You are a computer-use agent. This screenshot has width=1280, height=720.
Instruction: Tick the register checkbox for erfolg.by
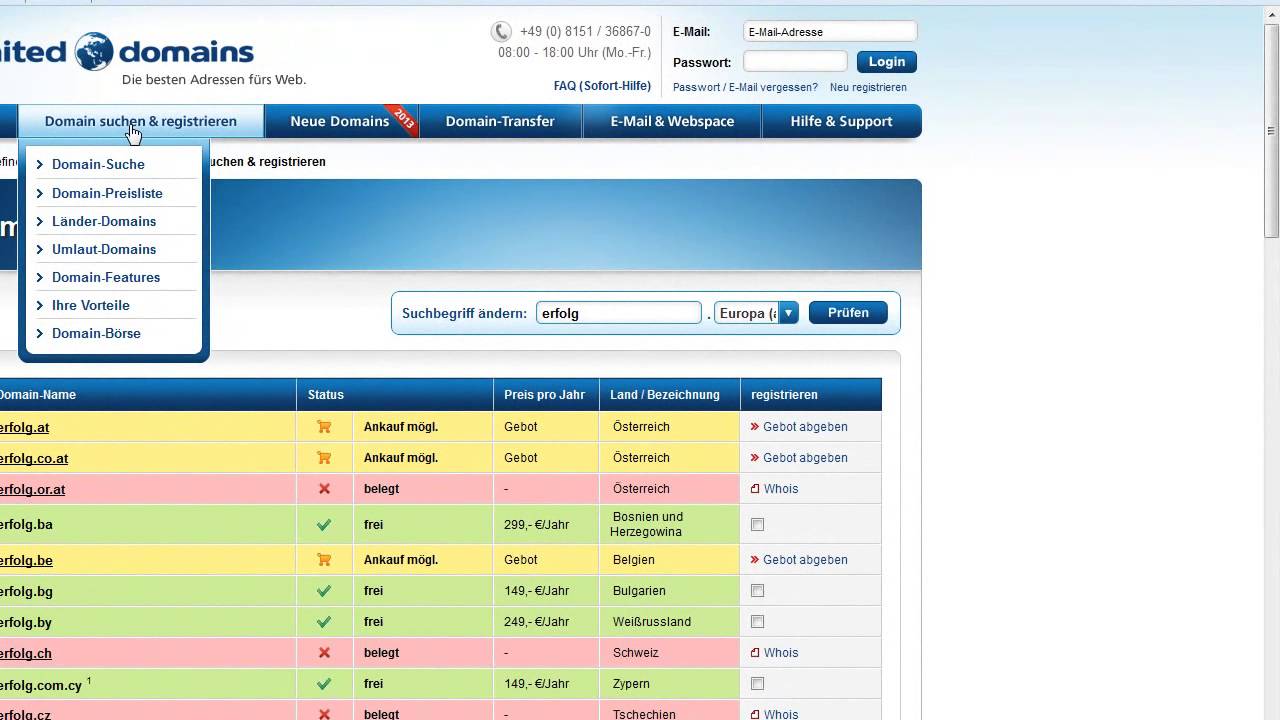point(757,622)
